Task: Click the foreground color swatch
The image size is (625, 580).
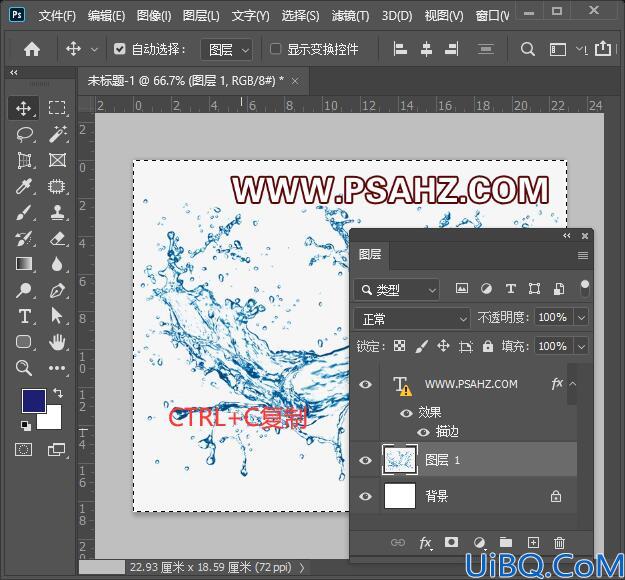Action: (x=33, y=400)
